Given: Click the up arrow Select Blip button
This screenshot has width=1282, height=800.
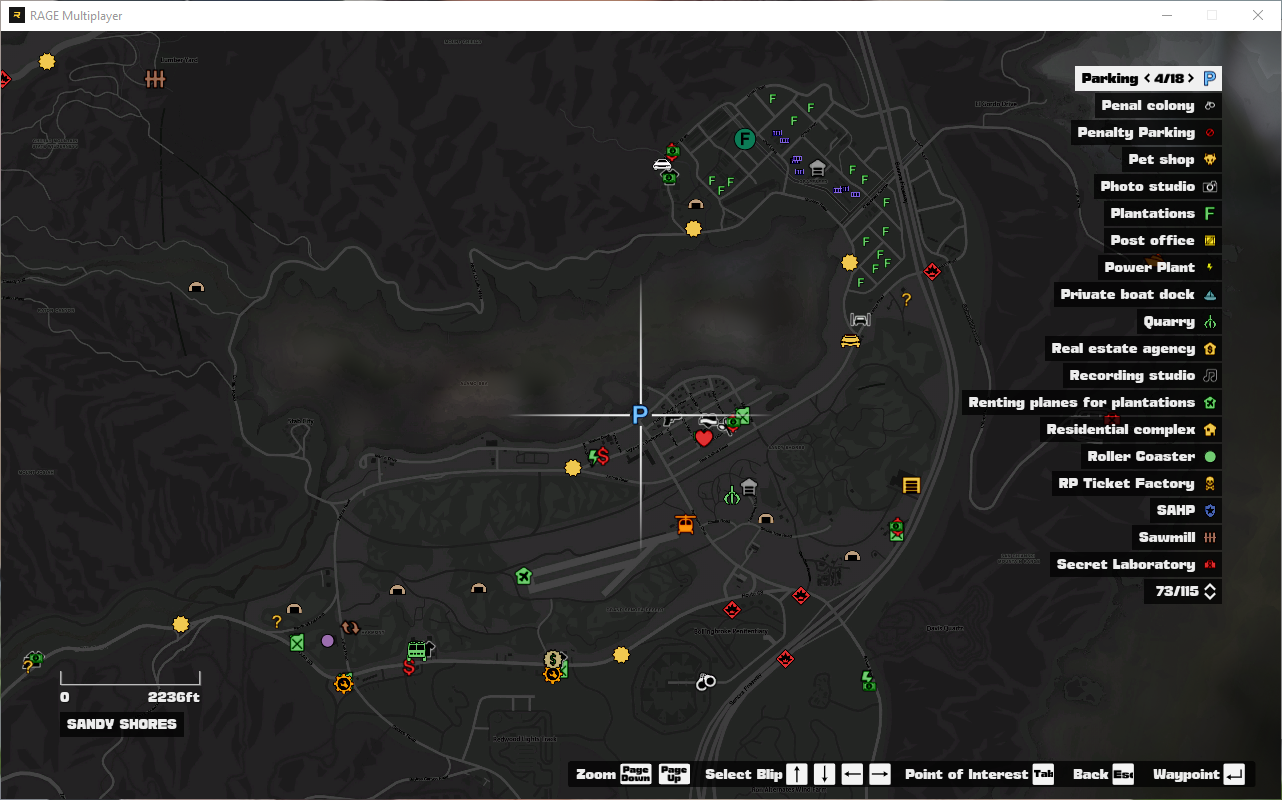Looking at the screenshot, I should [x=797, y=774].
